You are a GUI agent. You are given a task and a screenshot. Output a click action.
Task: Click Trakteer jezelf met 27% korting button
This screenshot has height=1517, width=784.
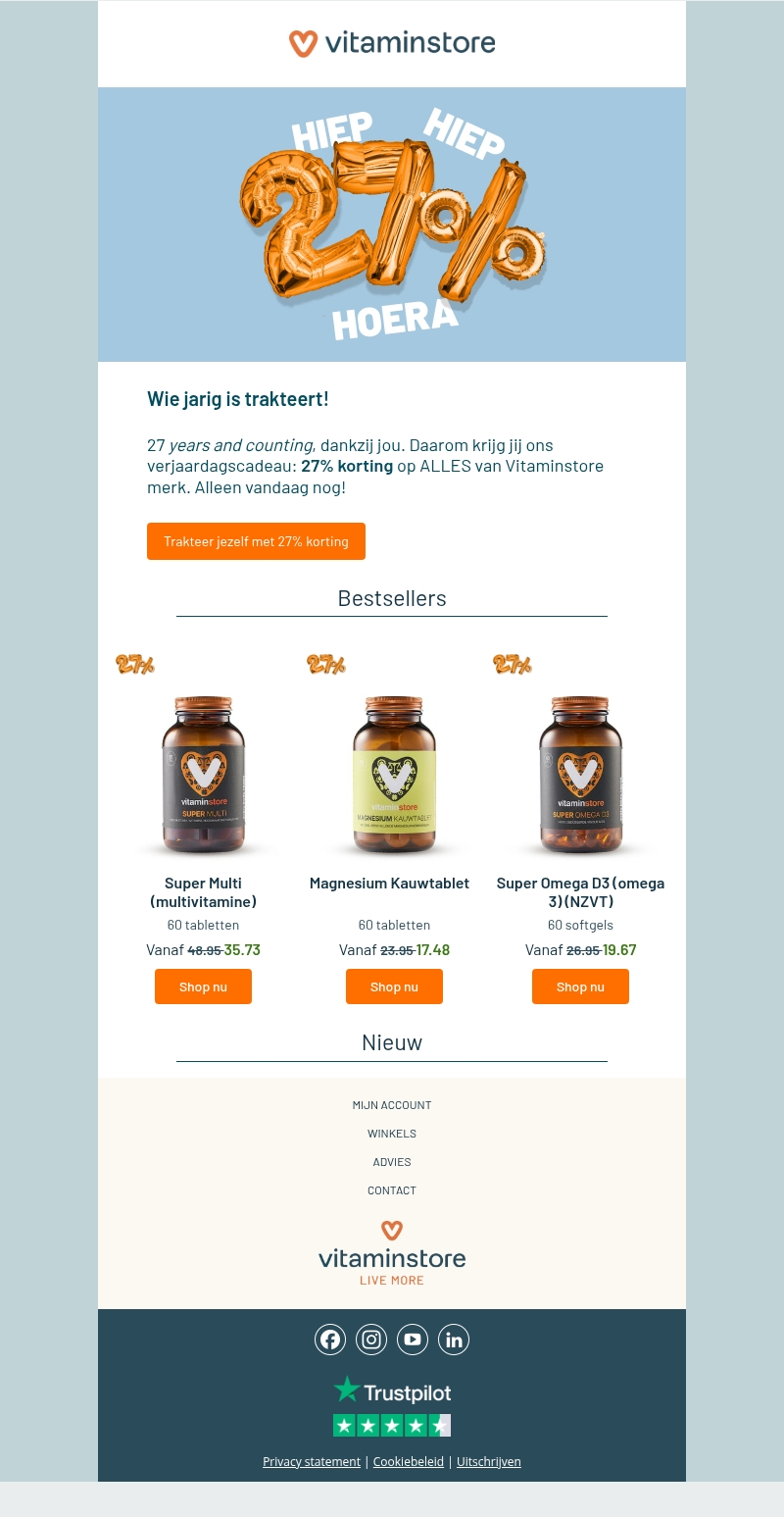(x=256, y=541)
